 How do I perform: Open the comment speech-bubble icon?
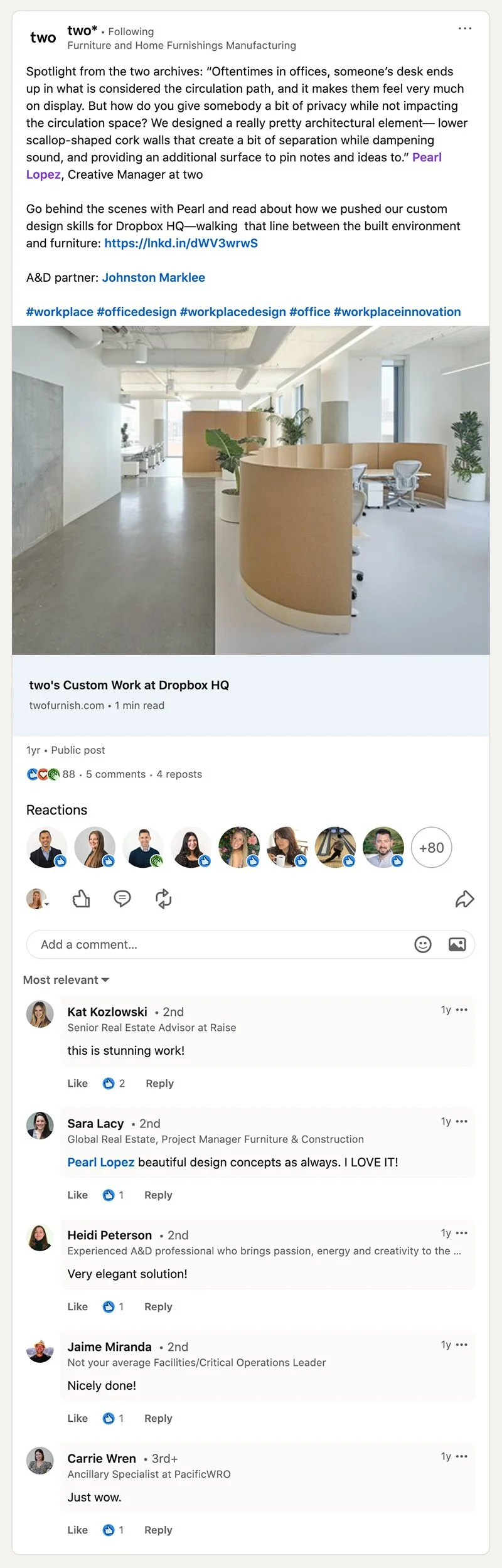point(122,899)
